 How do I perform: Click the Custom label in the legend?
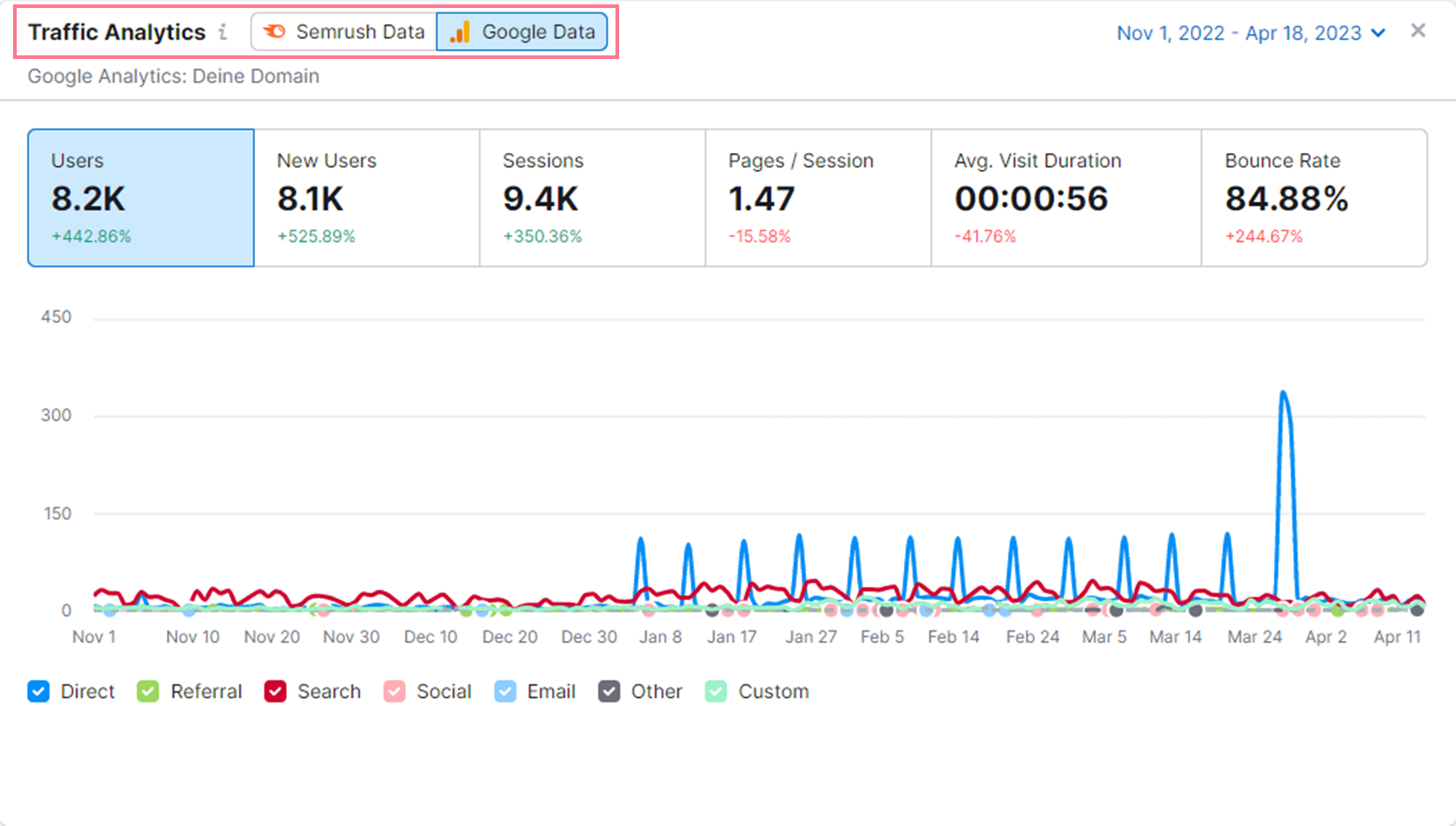tap(774, 691)
